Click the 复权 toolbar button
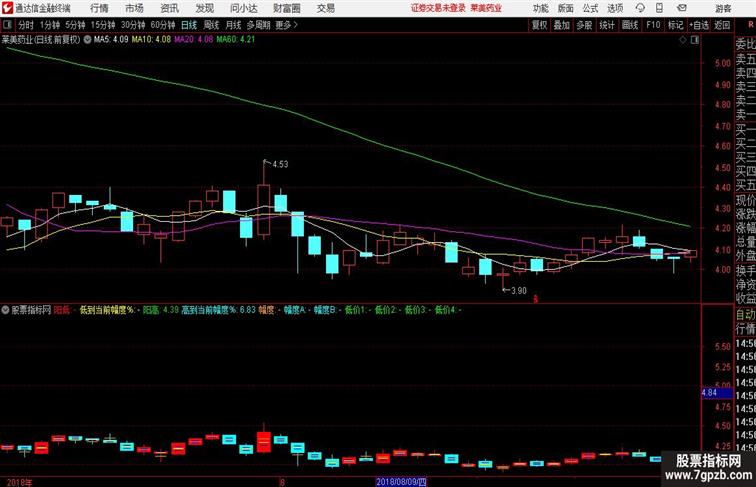The width and height of the screenshot is (756, 487). 540,25
